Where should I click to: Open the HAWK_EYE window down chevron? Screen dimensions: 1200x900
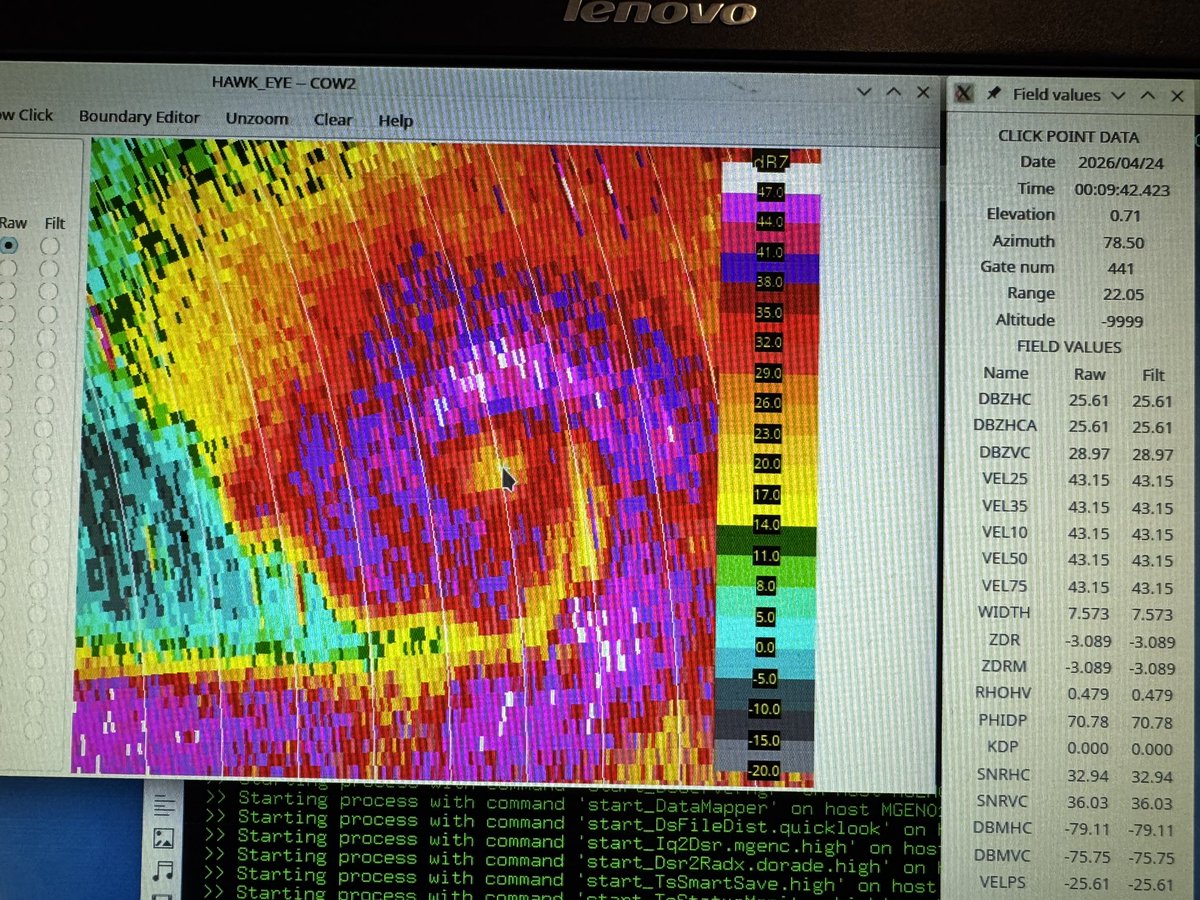point(864,92)
